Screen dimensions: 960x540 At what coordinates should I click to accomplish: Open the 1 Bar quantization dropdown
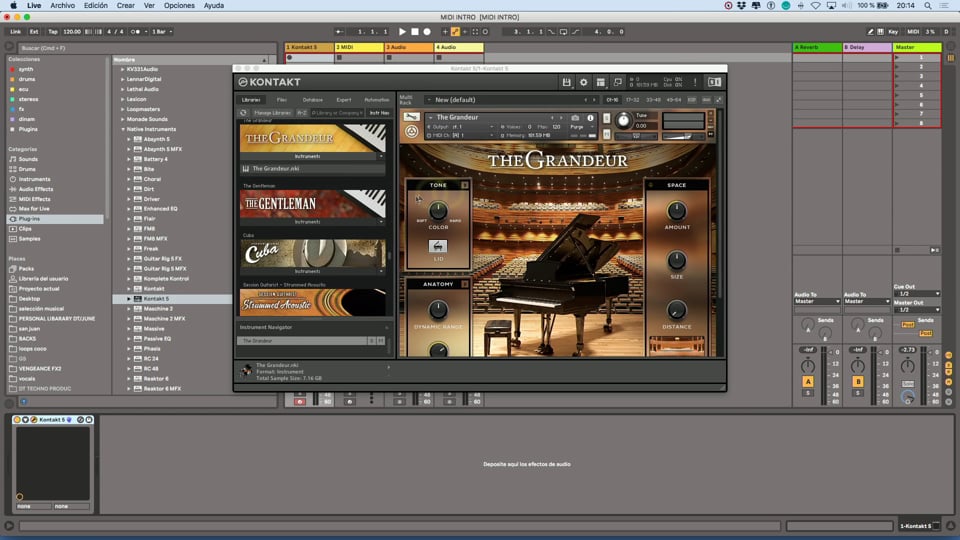tap(162, 32)
